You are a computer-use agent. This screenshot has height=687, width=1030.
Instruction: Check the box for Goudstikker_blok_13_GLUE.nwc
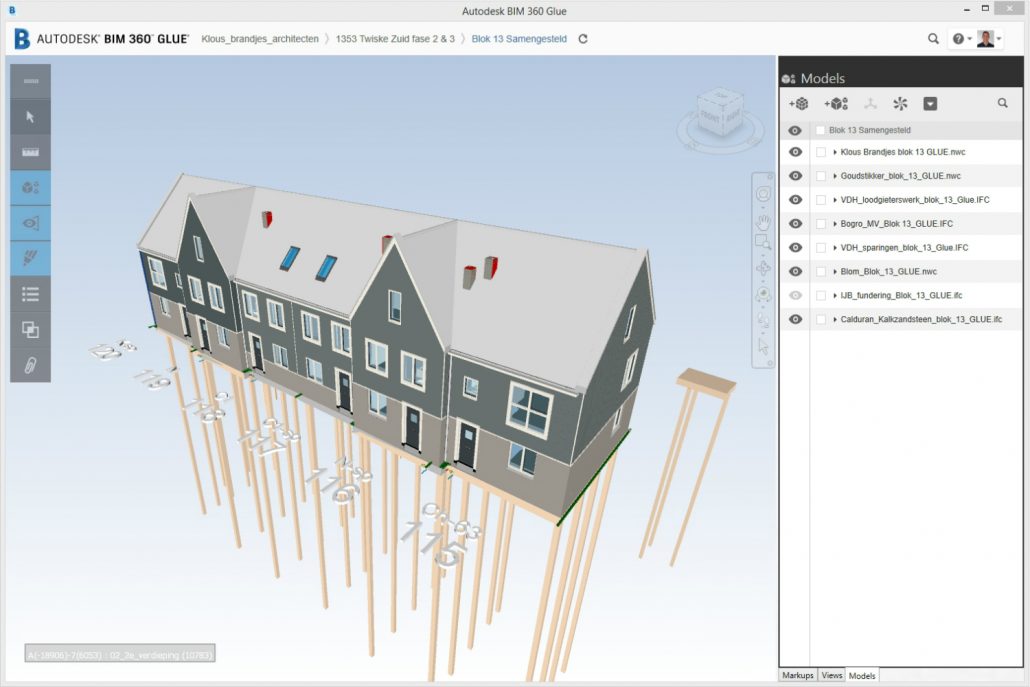point(820,176)
